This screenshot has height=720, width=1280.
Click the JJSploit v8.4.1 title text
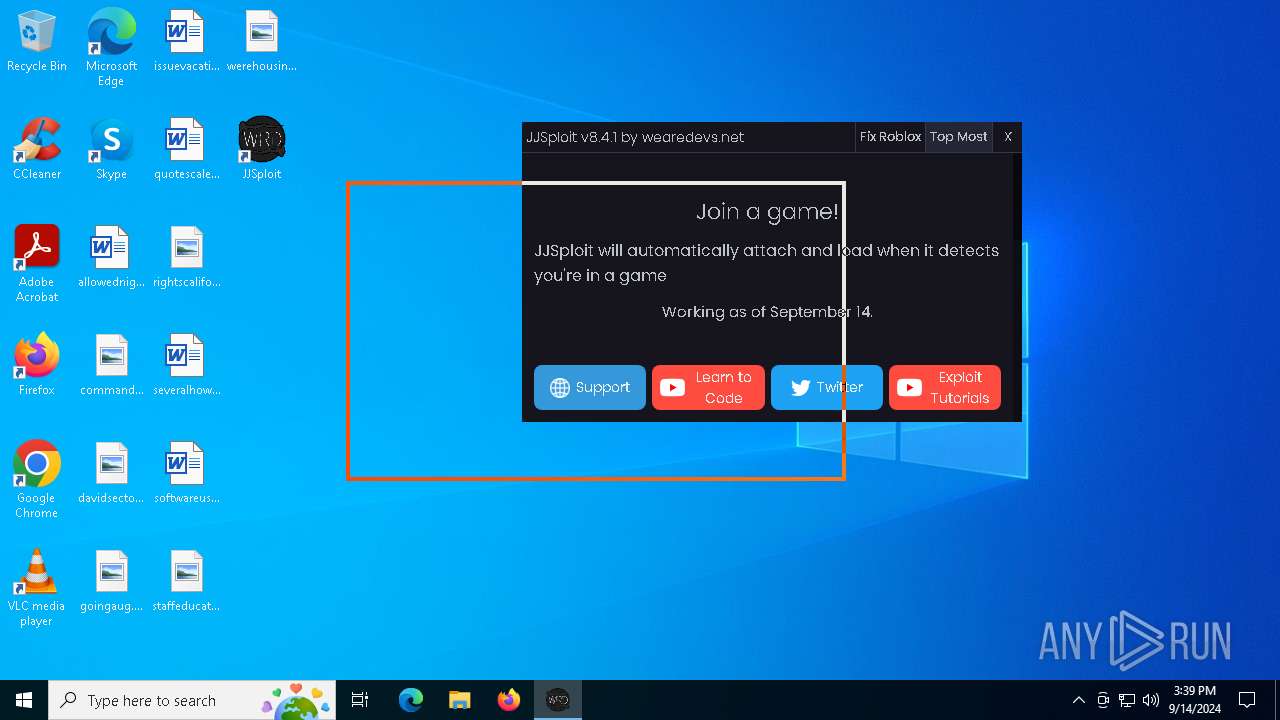(635, 137)
